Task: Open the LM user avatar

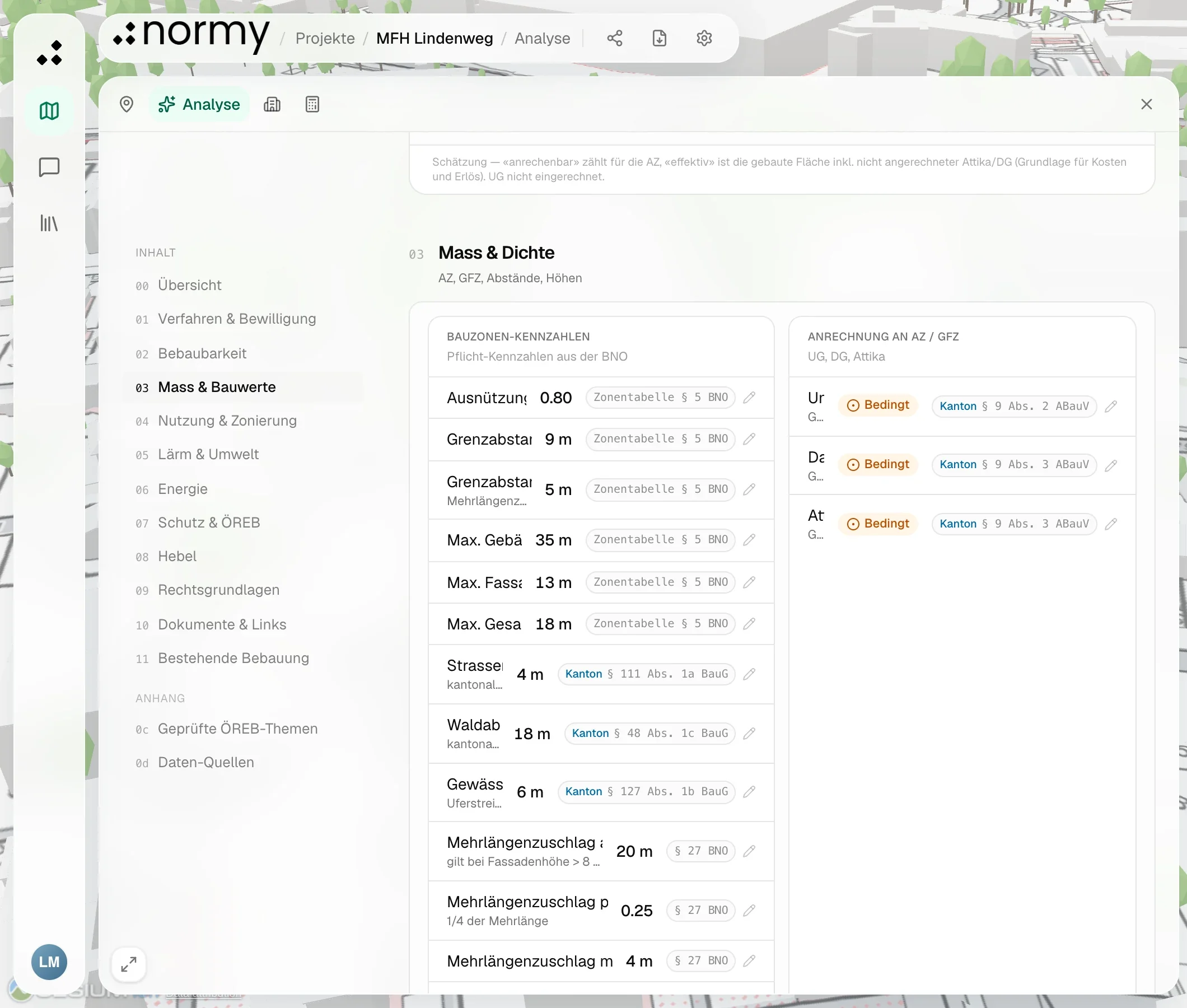Action: [x=49, y=962]
